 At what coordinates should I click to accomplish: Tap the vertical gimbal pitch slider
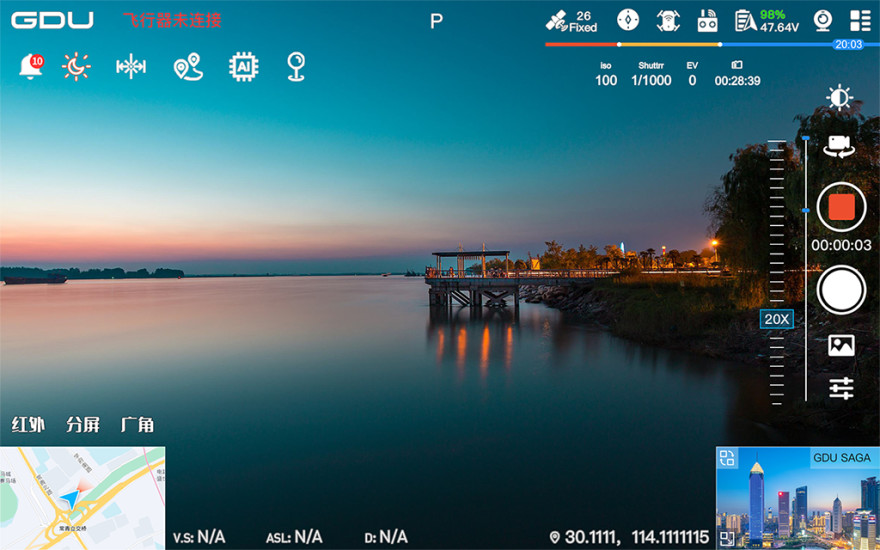point(806,268)
